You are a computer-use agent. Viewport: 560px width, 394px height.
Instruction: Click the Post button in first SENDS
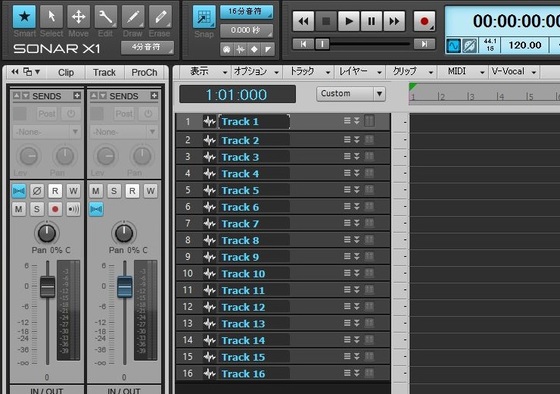point(47,114)
